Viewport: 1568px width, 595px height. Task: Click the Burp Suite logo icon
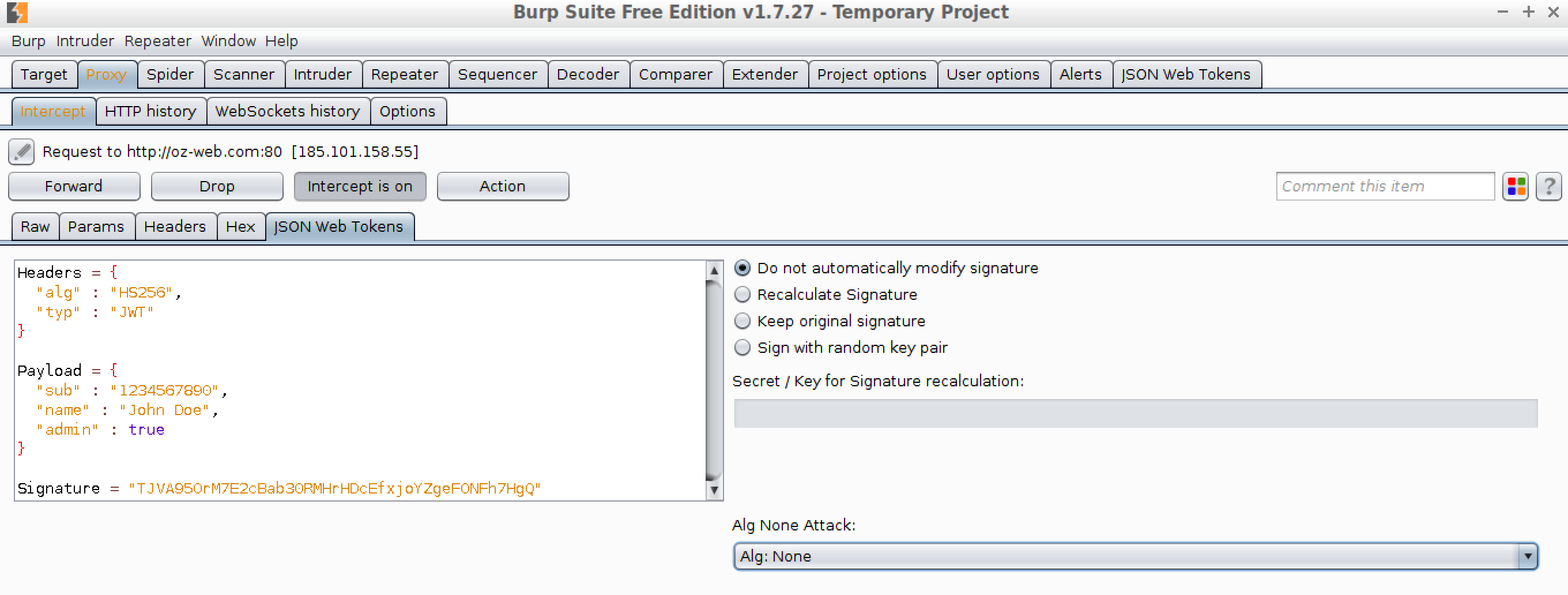click(17, 12)
